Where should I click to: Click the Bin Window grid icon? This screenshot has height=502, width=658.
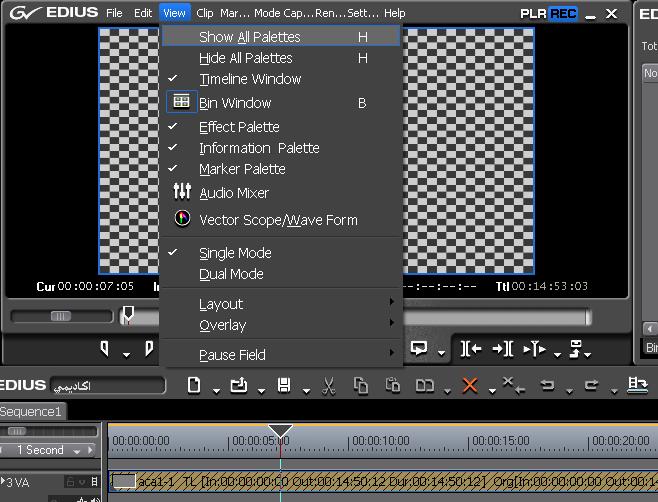(182, 102)
